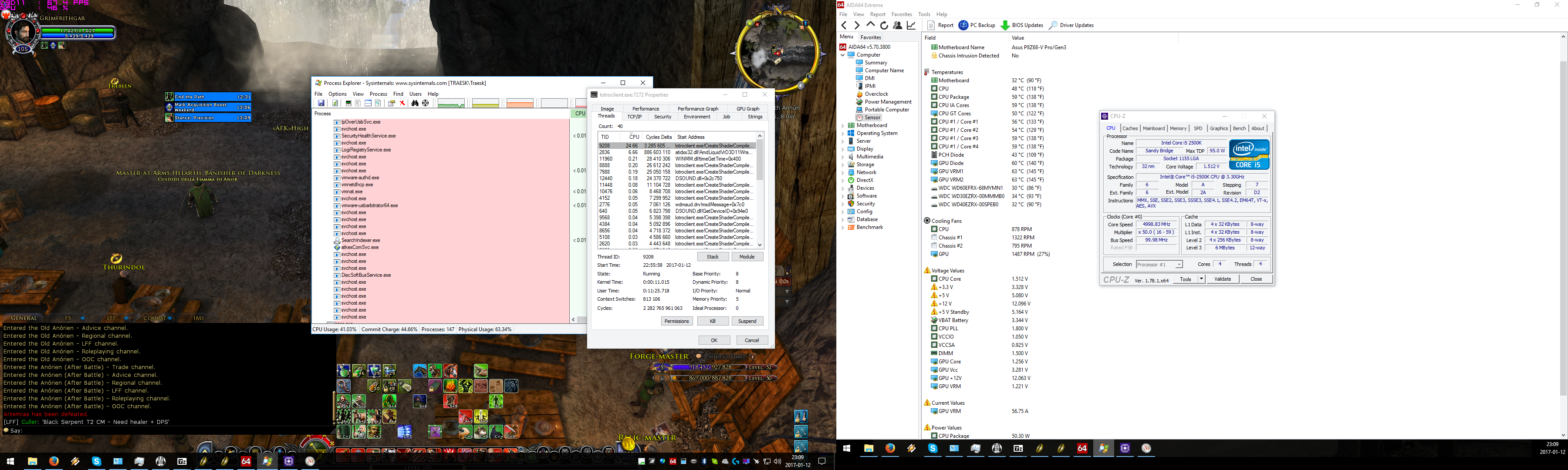Switch to Mainboard tab in CPU-Z
This screenshot has width=1568, height=470.
1153,128
